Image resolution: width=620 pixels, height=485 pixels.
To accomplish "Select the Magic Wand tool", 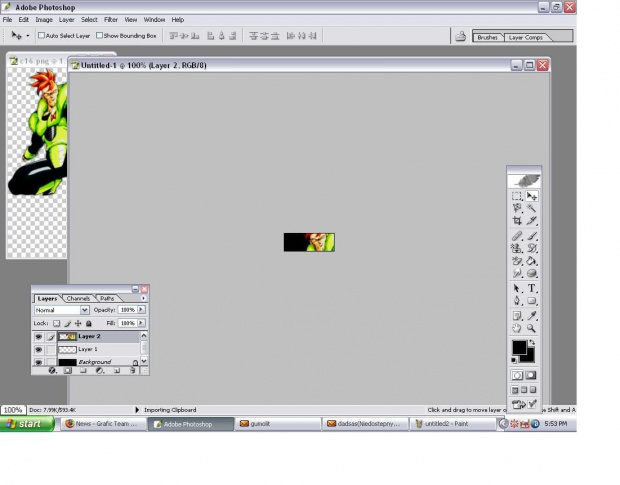I will coord(531,208).
